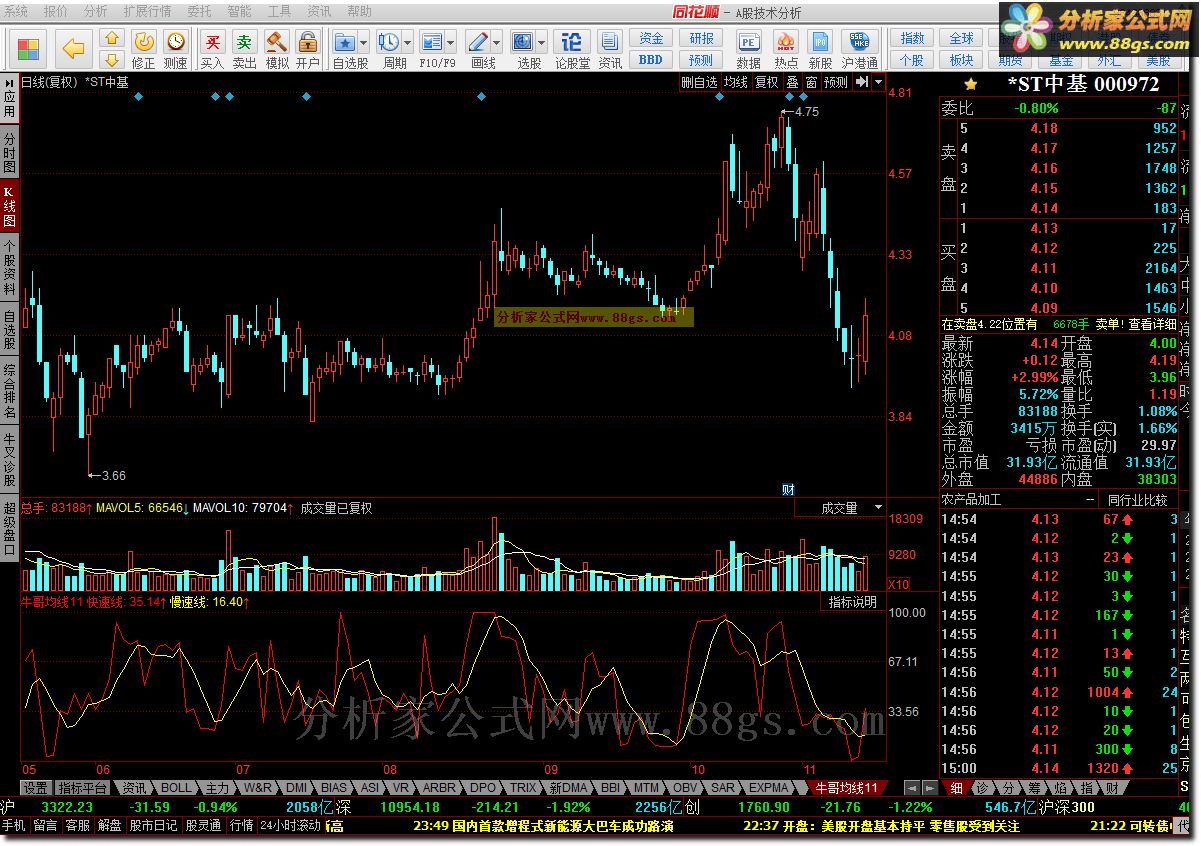
Task: Switch to the TRIX indicator tab
Action: coord(523,788)
